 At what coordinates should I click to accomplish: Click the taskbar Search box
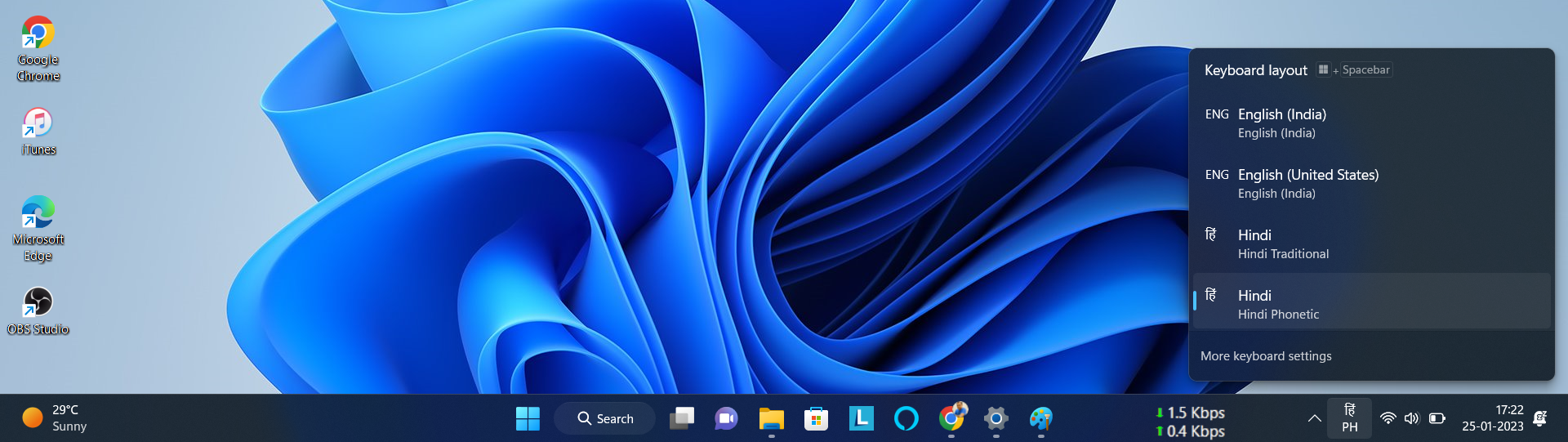(605, 418)
